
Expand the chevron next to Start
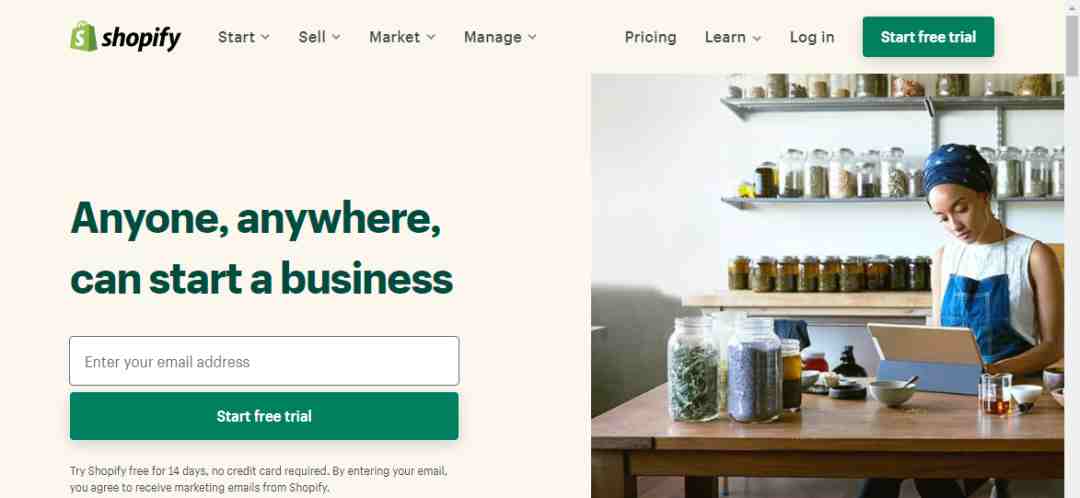(265, 37)
